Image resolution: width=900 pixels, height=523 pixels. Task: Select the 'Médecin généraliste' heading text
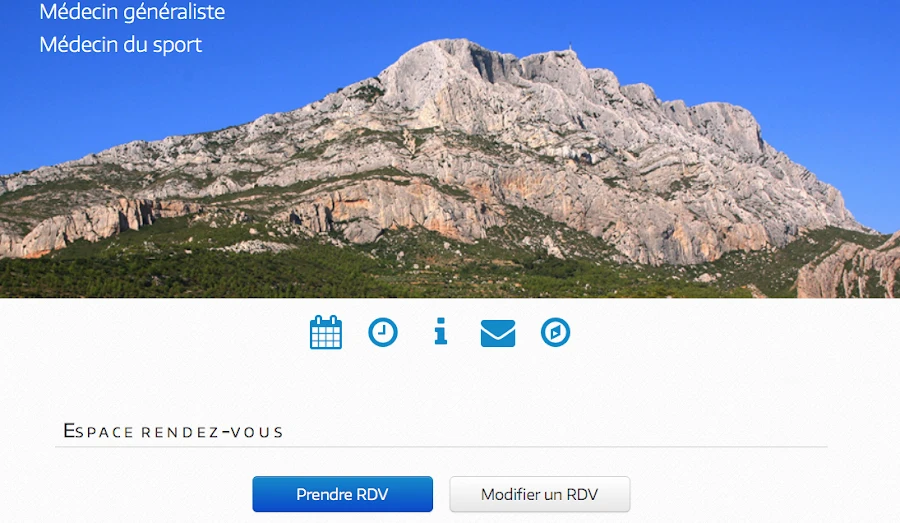pyautogui.click(x=132, y=11)
